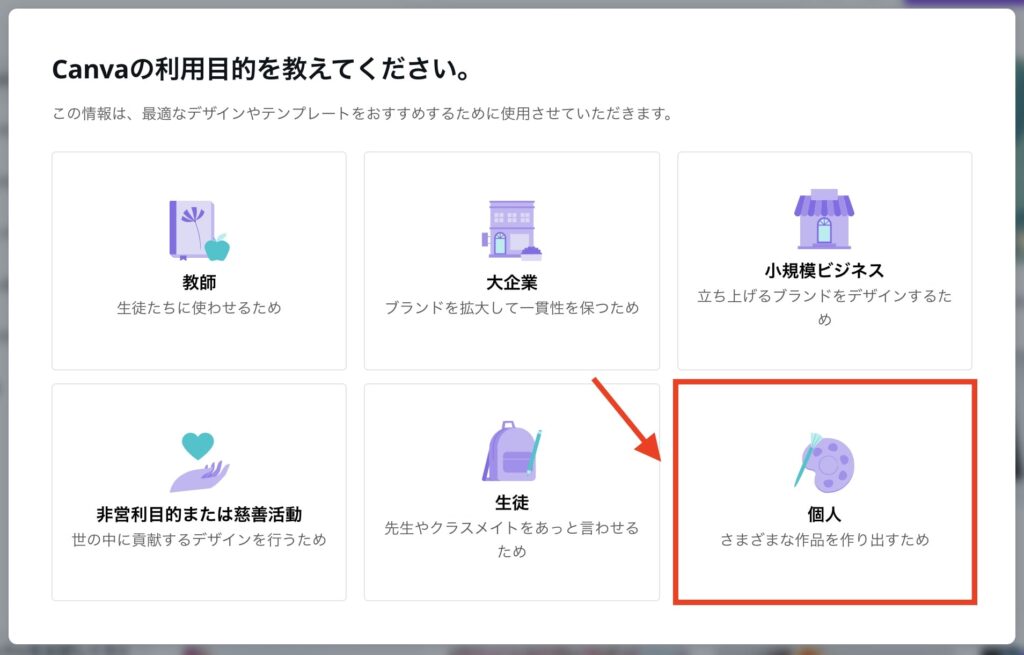The image size is (1024, 655).
Task: Click the heart and hand nonprofit icon
Action: coord(199,462)
